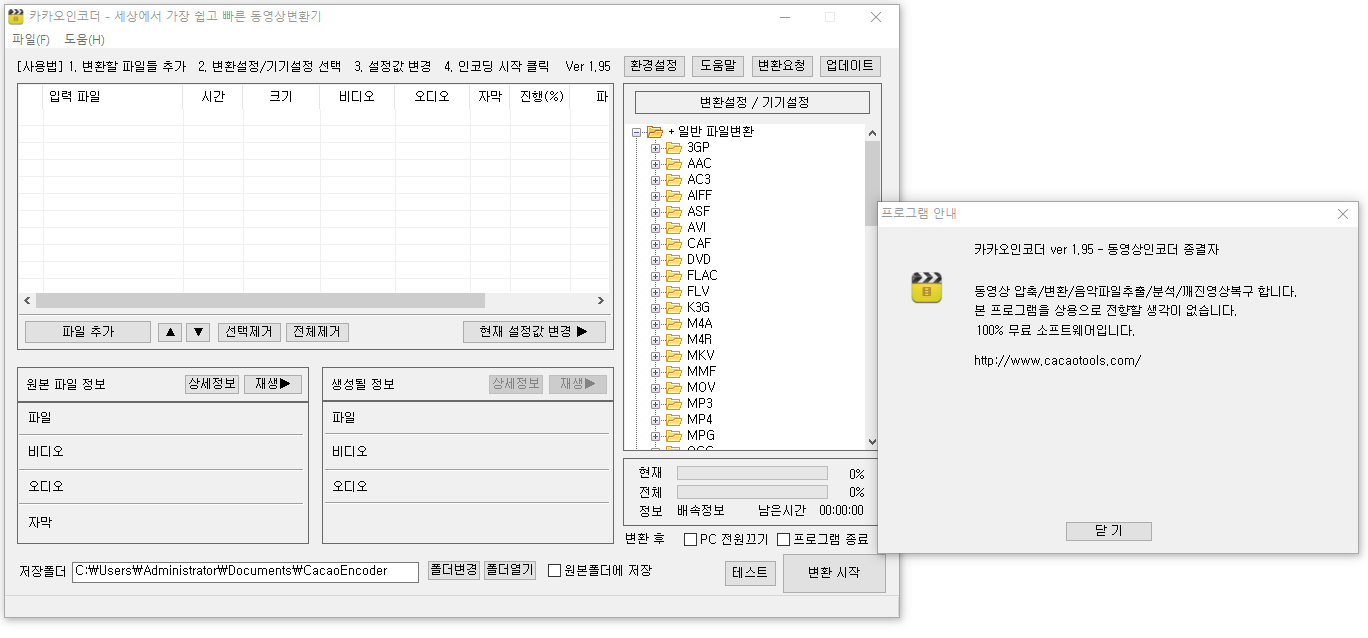This screenshot has width=1368, height=638.
Task: Click 선택제거 to remove selected file
Action: tap(249, 332)
